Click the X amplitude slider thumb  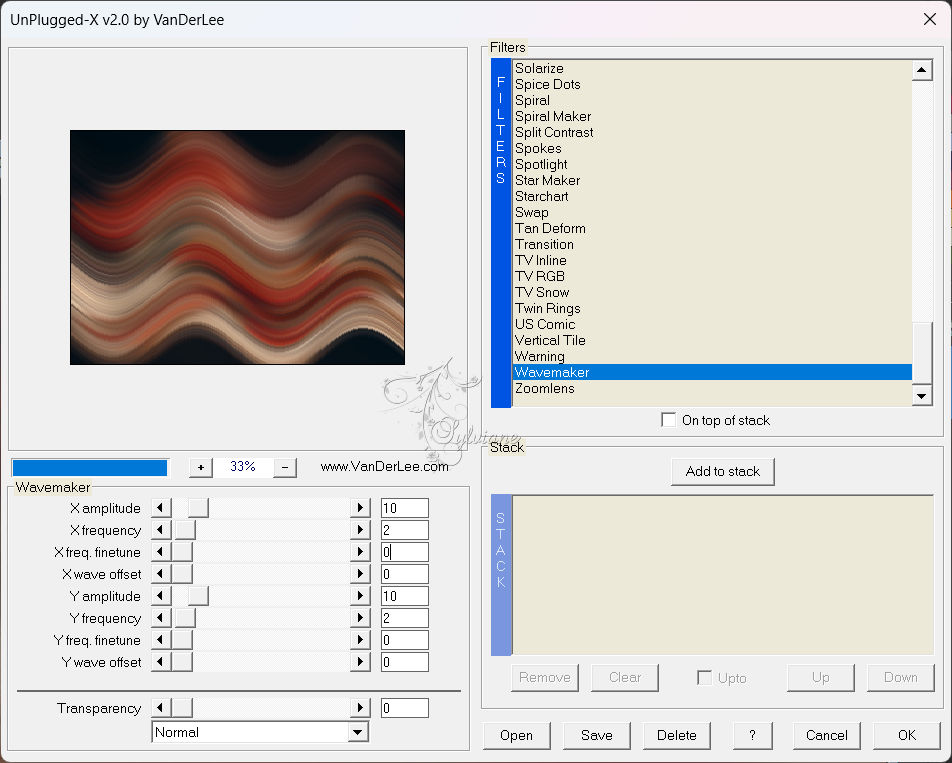point(198,508)
